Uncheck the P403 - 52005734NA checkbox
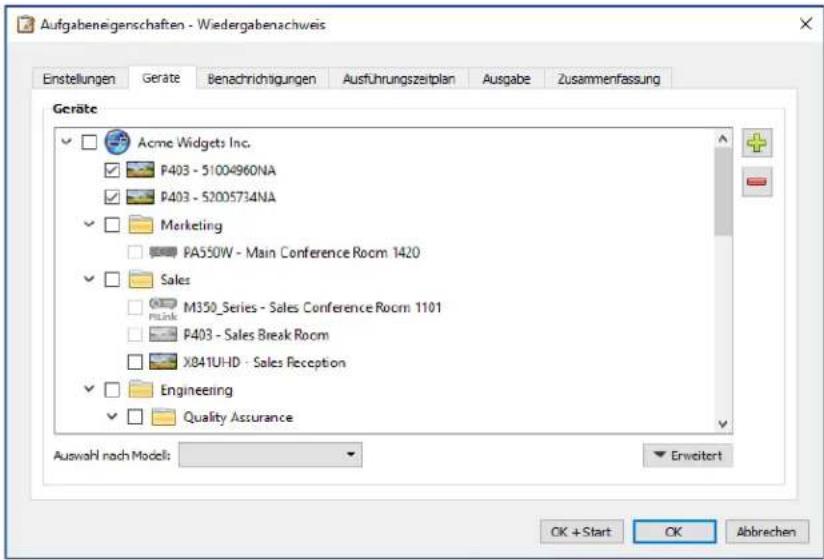The height and width of the screenshot is (560, 824). (112, 197)
